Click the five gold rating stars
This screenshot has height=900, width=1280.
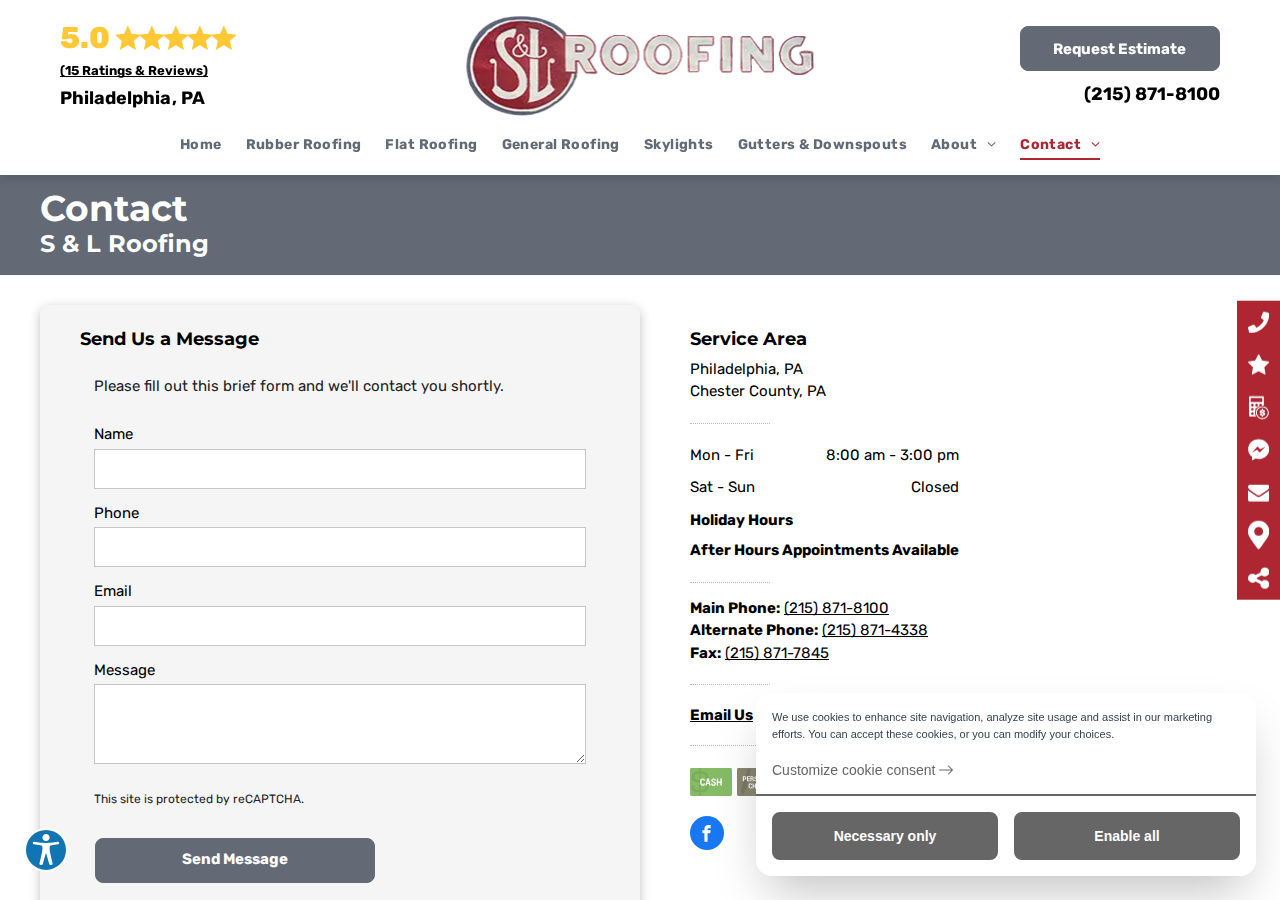click(176, 38)
